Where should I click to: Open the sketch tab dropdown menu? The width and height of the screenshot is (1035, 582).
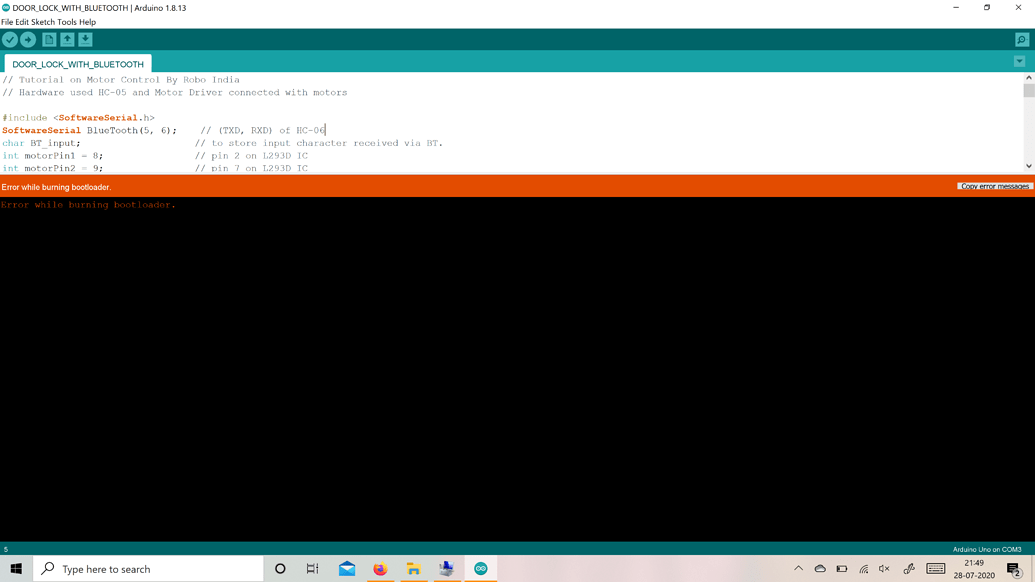coord(1019,61)
